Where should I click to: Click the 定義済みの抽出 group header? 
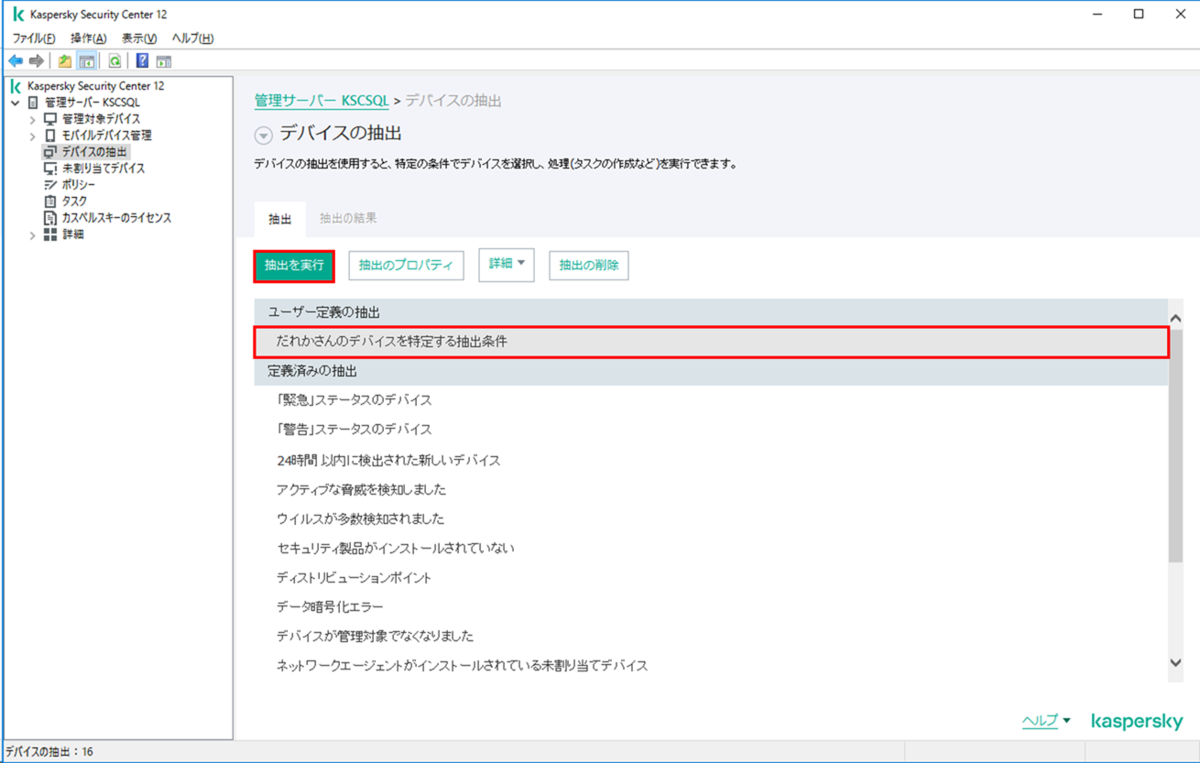711,371
